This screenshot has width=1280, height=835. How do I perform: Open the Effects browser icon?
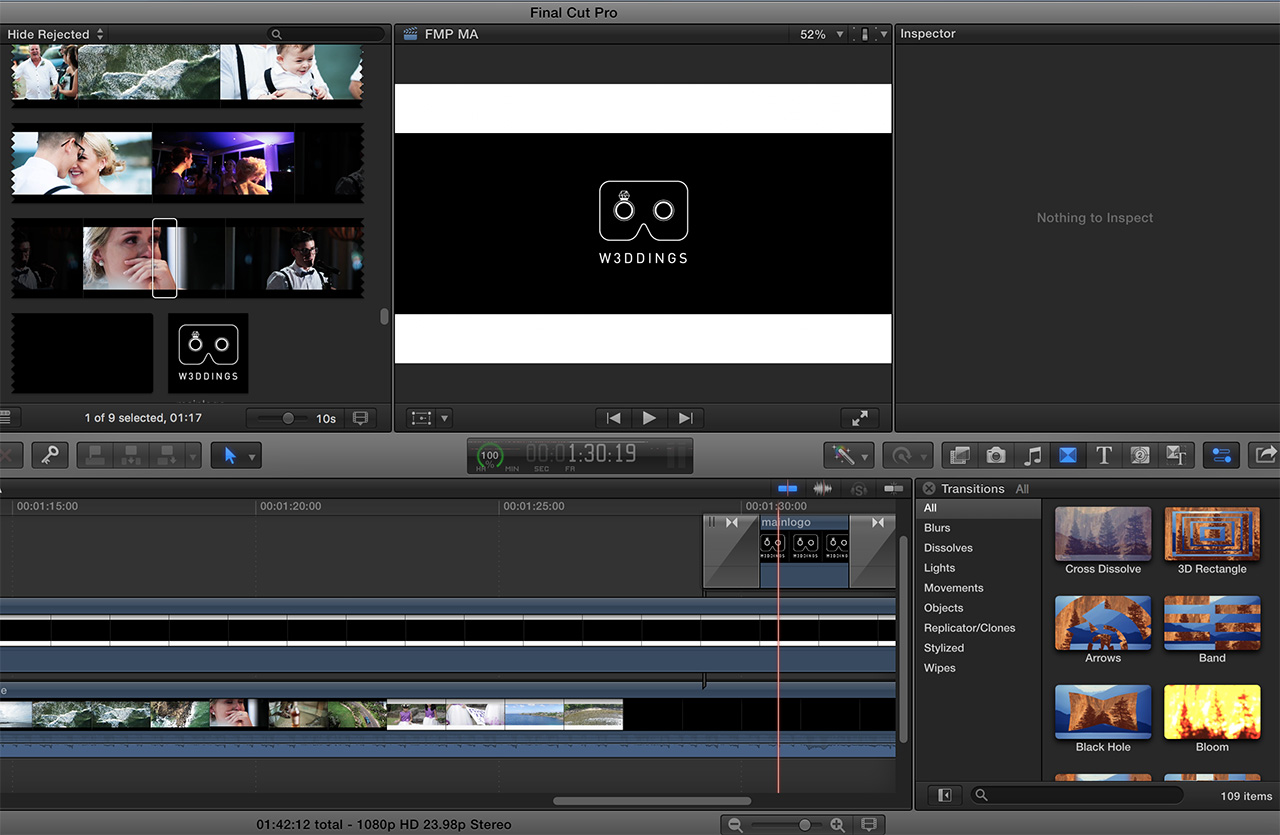point(959,455)
